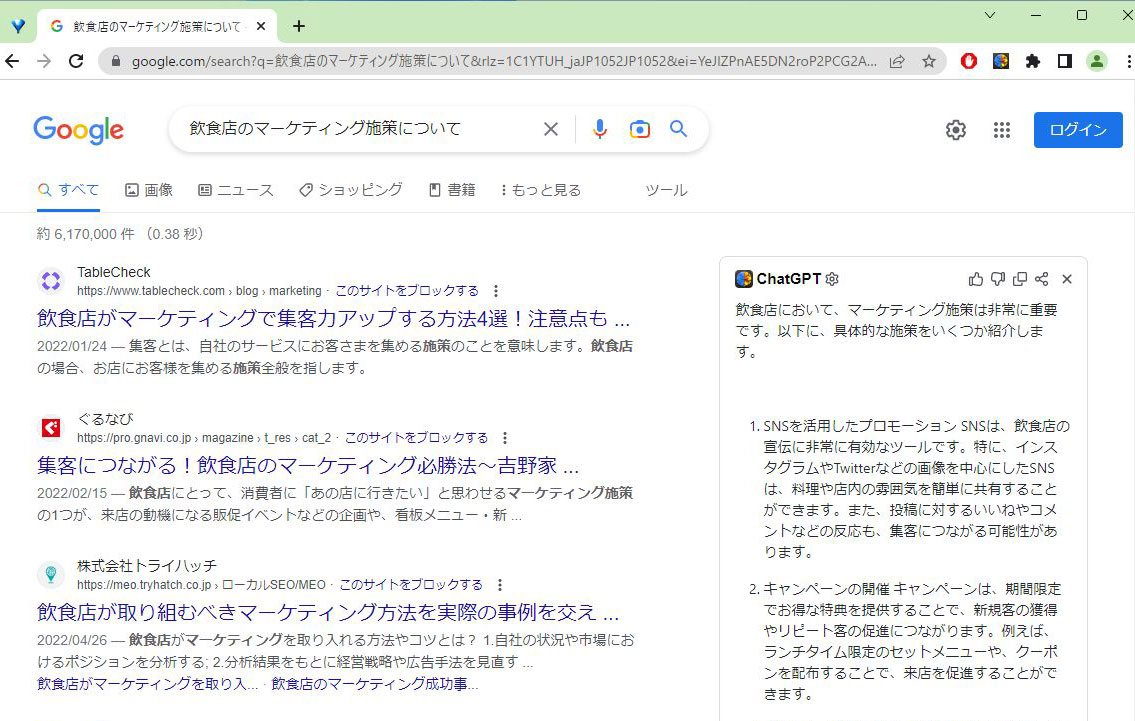The height and width of the screenshot is (721, 1135).
Task: Open Google Lens image search
Action: click(640, 129)
